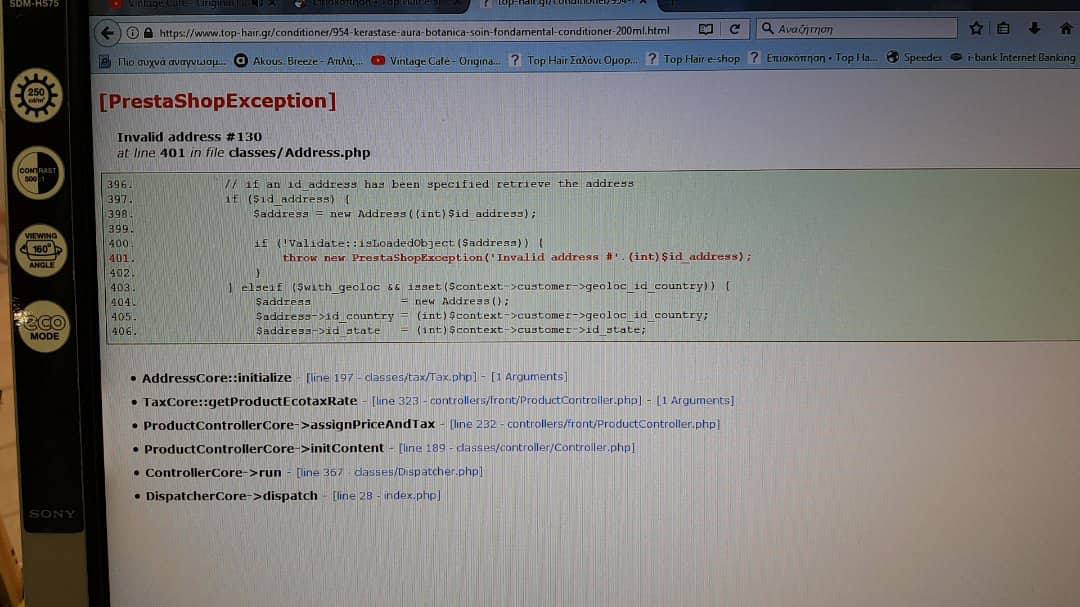Click ProductControllerCore->initContent trace entry
Viewport: 1080px width, 607px height.
point(264,449)
